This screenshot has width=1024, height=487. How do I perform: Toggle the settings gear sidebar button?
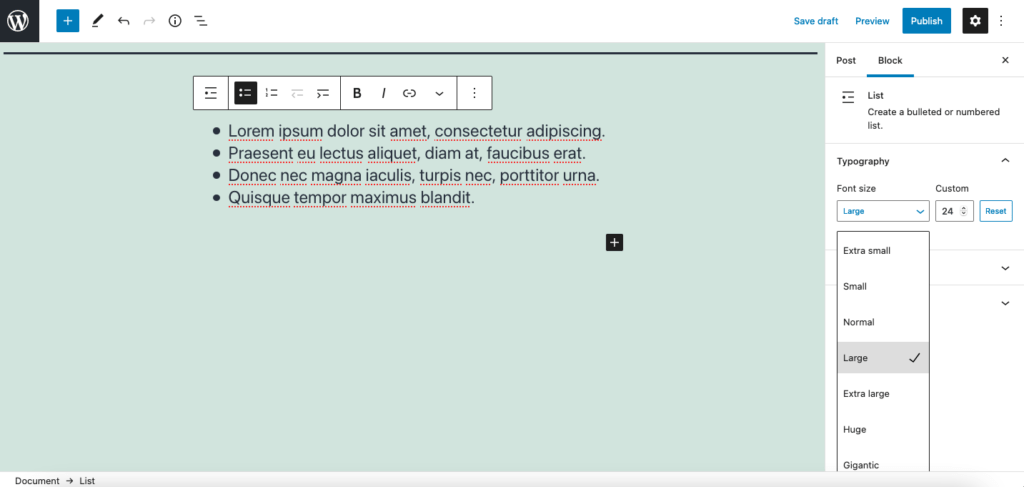coord(975,21)
